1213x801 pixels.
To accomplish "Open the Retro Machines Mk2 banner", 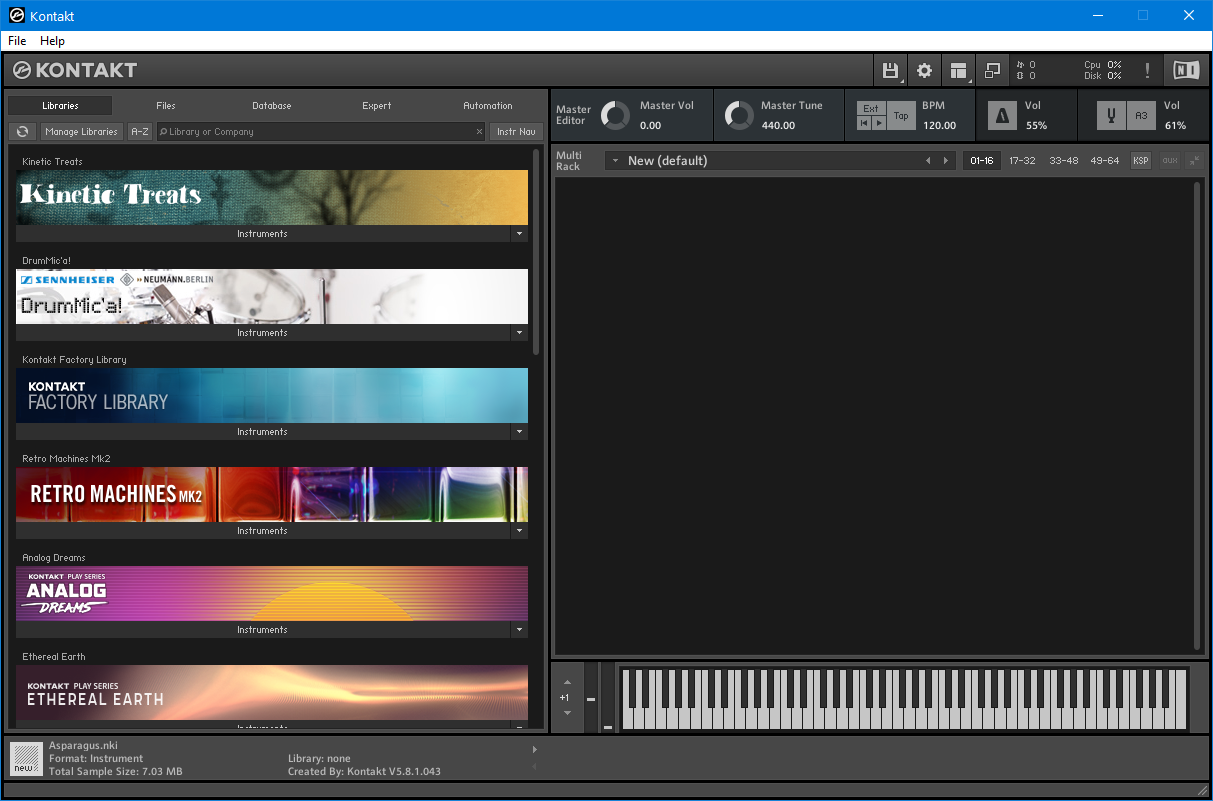I will click(x=272, y=494).
